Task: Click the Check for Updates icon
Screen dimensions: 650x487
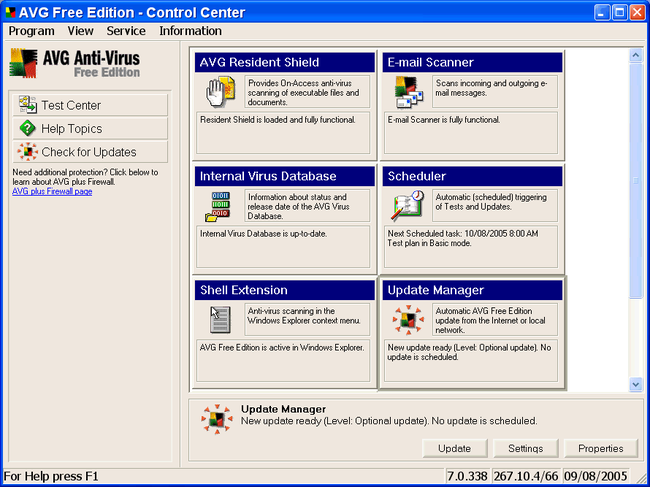Action: 28,152
